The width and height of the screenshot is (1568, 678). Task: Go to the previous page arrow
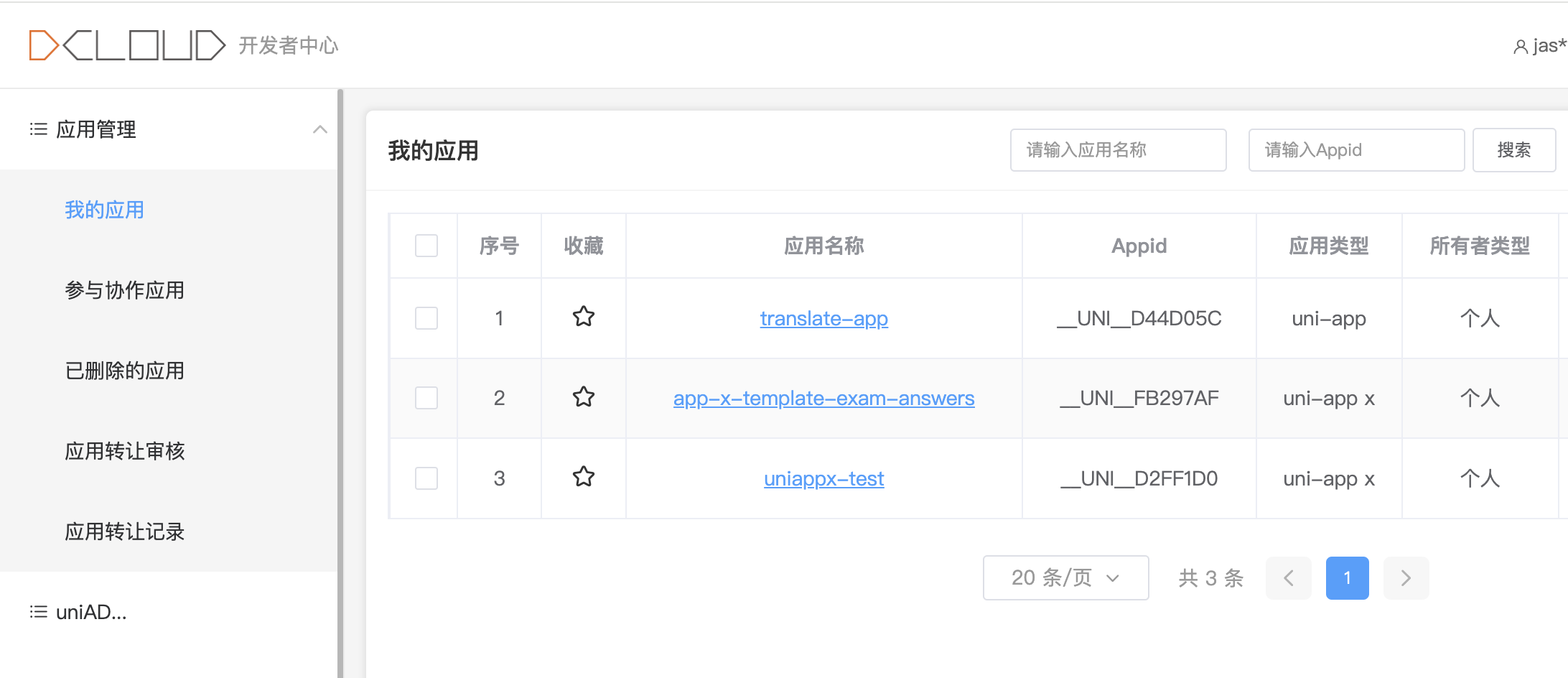1289,577
